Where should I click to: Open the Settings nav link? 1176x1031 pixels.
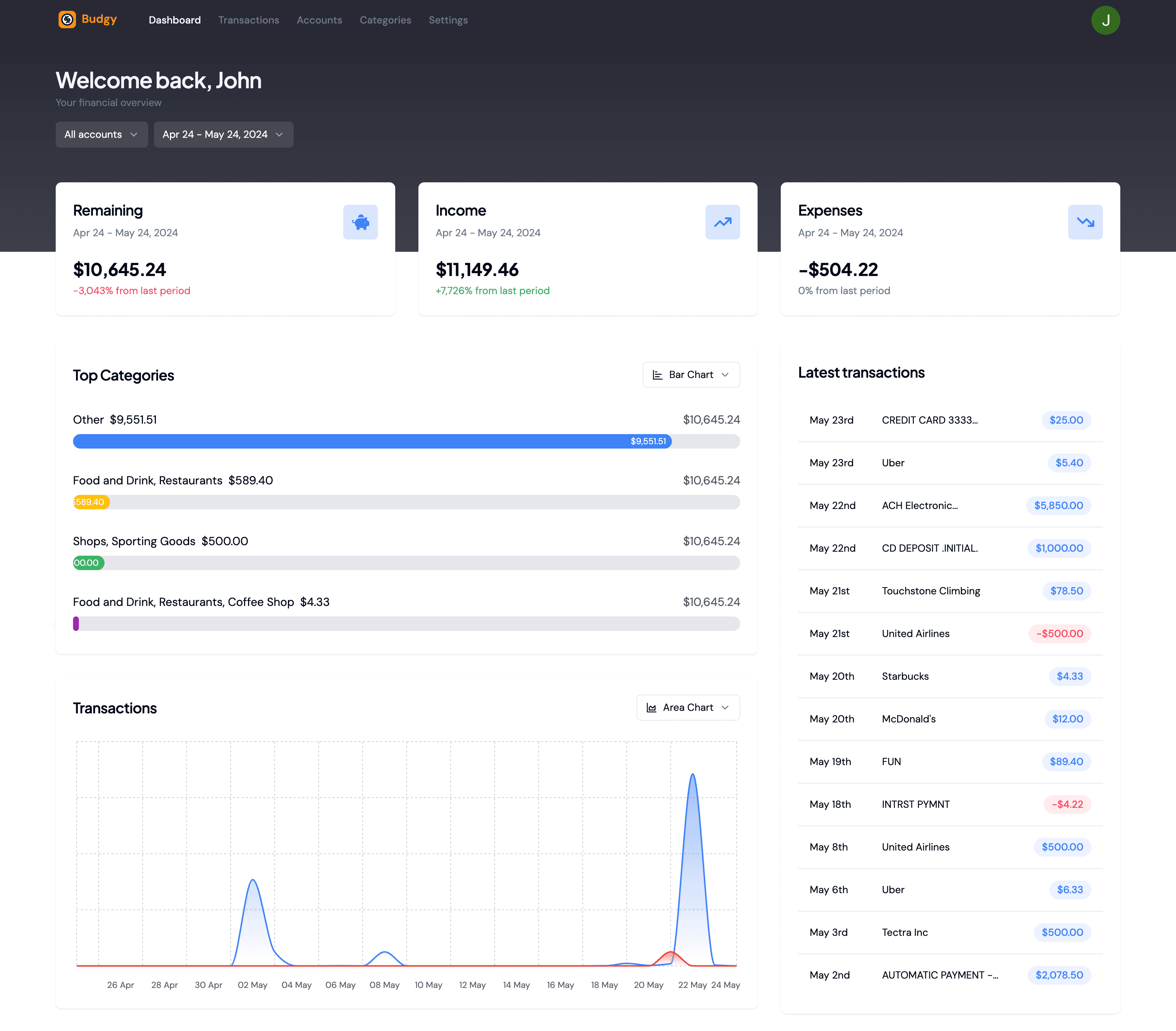tap(448, 20)
